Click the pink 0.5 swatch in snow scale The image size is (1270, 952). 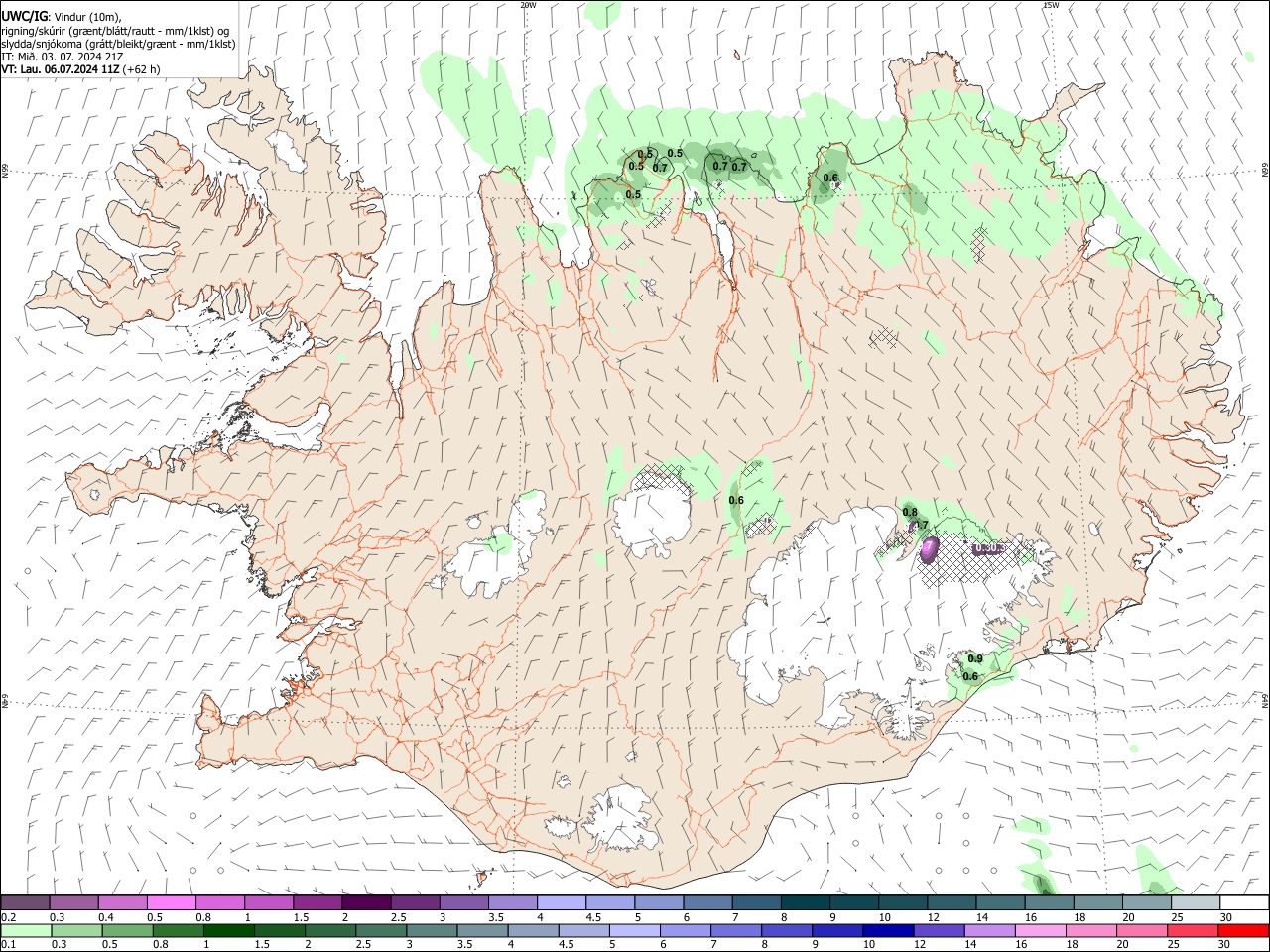point(171,902)
